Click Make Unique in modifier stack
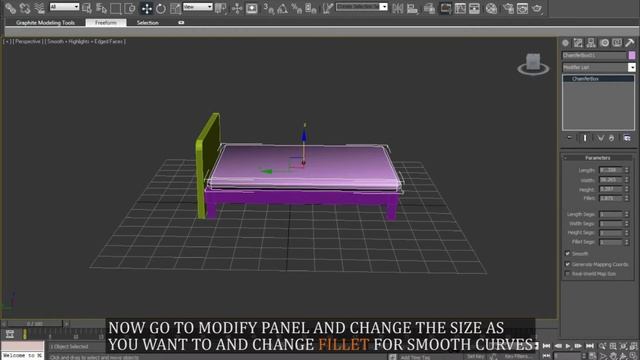Viewport: 640px width, 360px height. (x=600, y=138)
